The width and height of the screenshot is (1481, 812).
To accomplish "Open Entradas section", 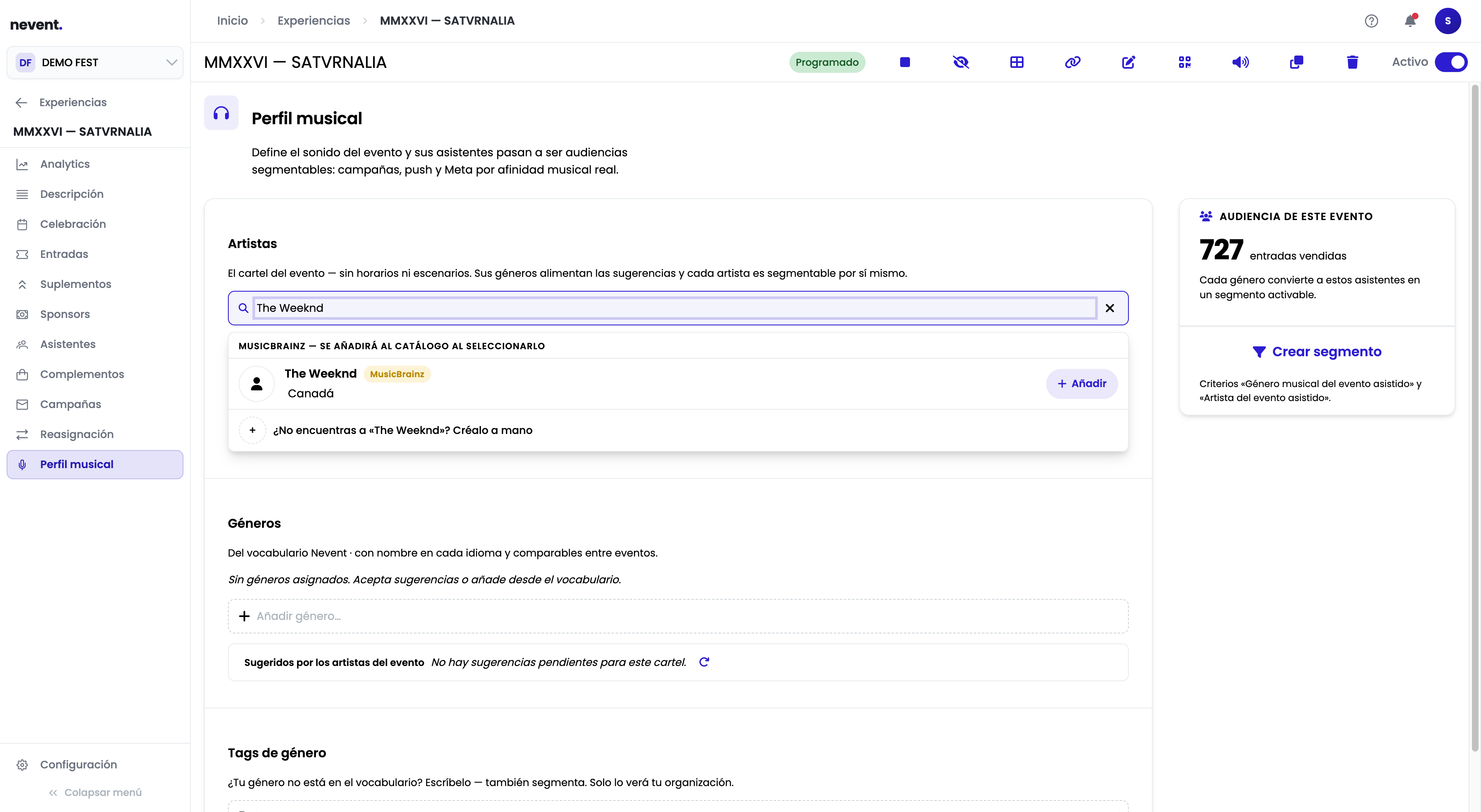I will (95, 254).
